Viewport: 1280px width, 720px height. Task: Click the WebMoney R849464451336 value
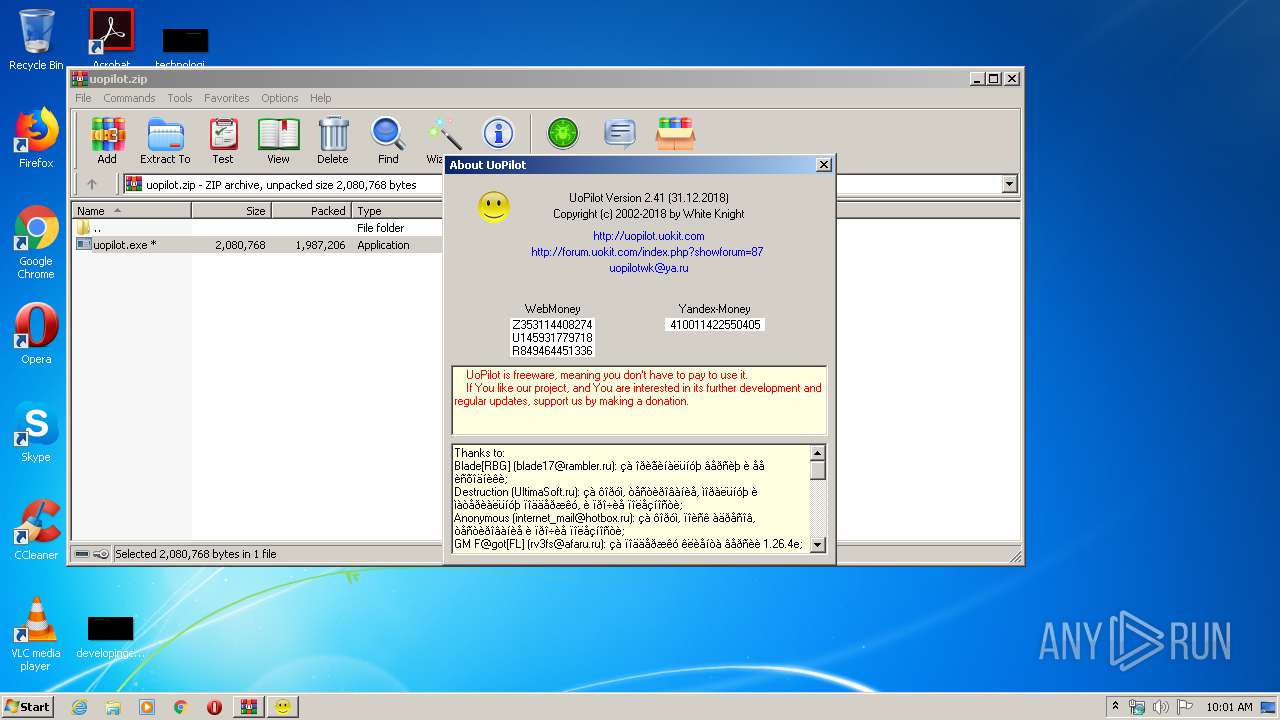tap(552, 351)
